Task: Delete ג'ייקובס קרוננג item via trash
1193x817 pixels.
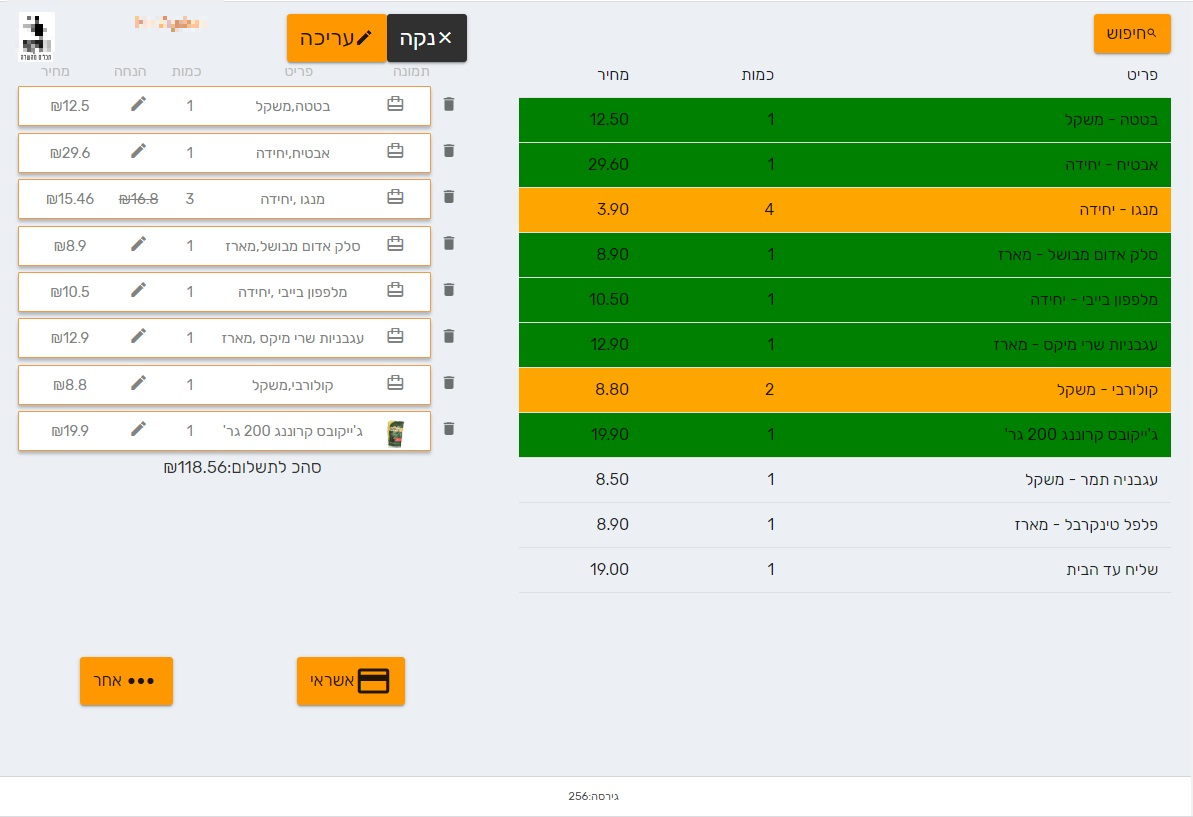Action: [449, 429]
